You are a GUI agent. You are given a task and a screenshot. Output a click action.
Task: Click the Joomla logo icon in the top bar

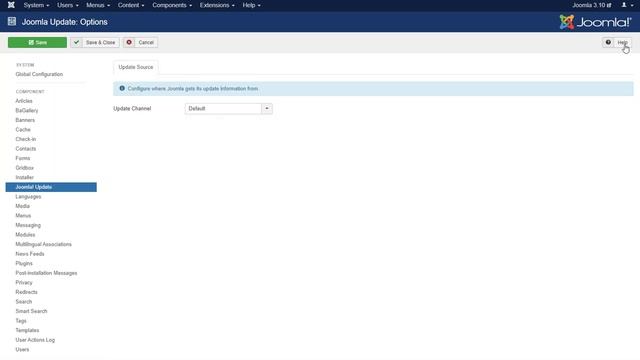[x=11, y=5]
